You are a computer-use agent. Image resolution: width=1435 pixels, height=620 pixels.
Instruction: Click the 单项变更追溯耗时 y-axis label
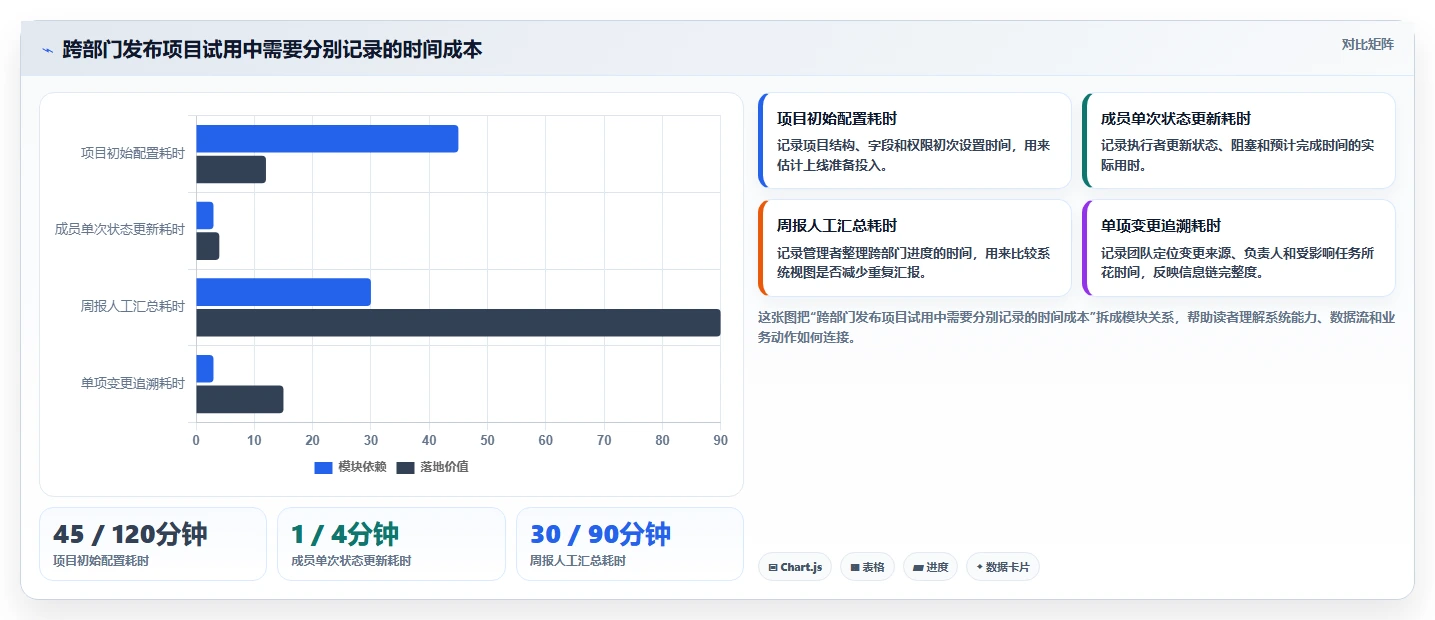(133, 383)
